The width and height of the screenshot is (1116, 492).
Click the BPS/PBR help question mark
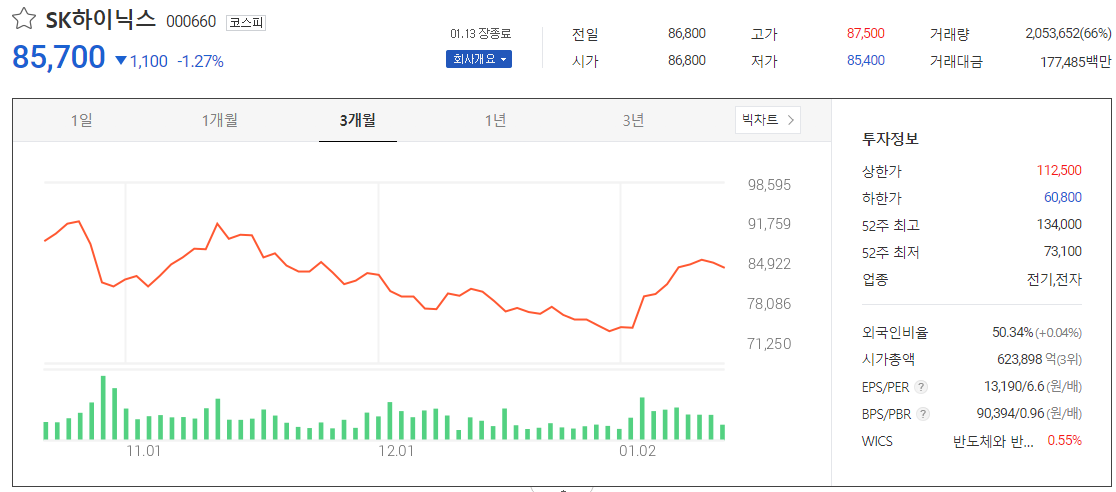point(923,414)
